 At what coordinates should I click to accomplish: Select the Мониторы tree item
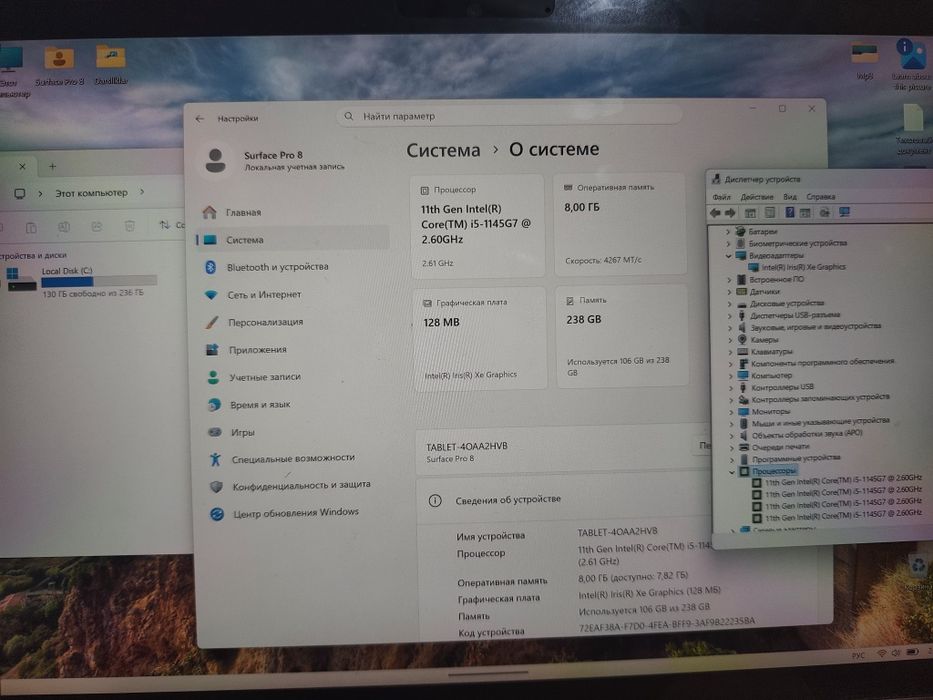coord(771,411)
